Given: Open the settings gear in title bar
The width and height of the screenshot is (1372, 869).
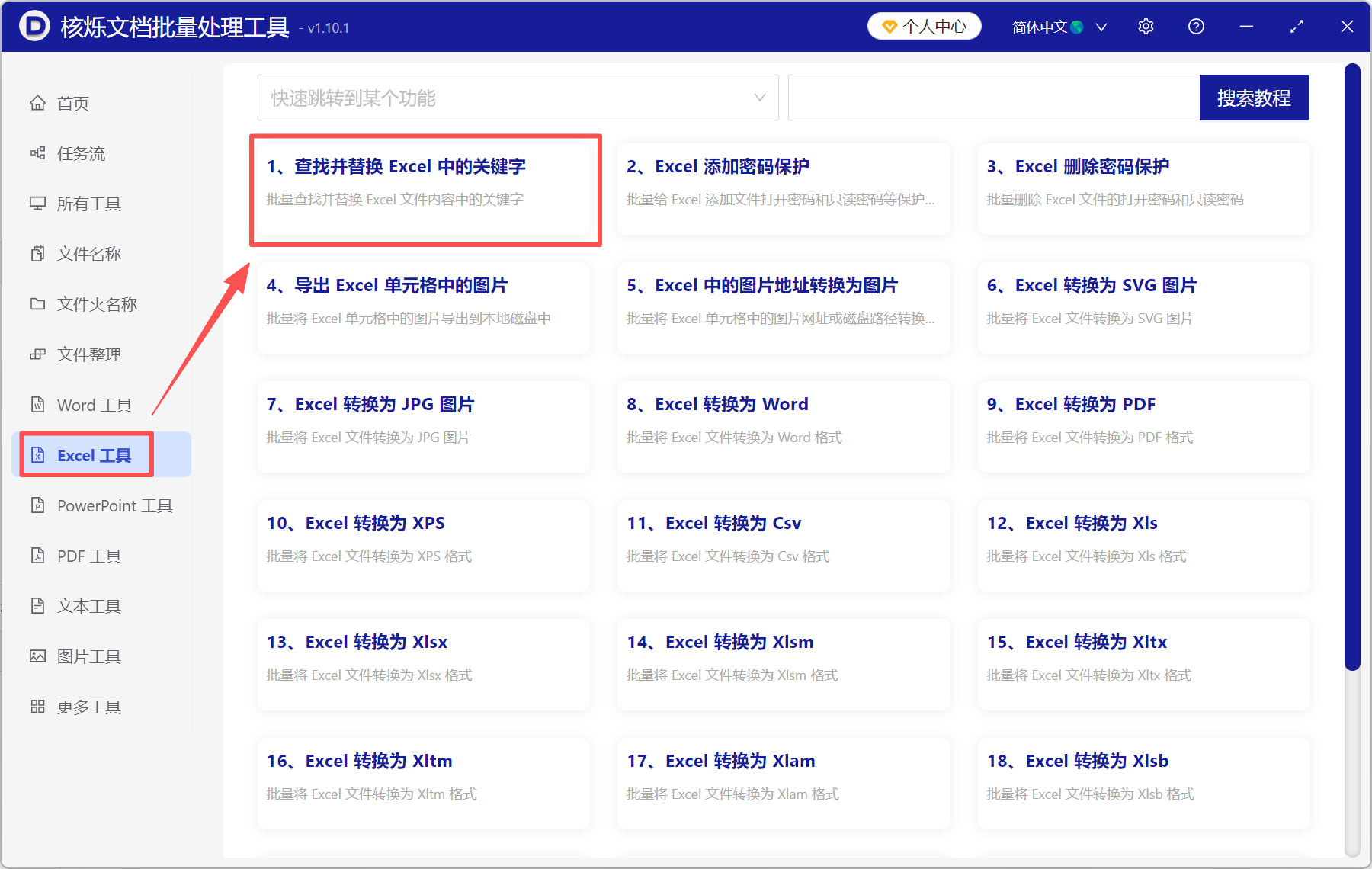Looking at the screenshot, I should (1146, 26).
